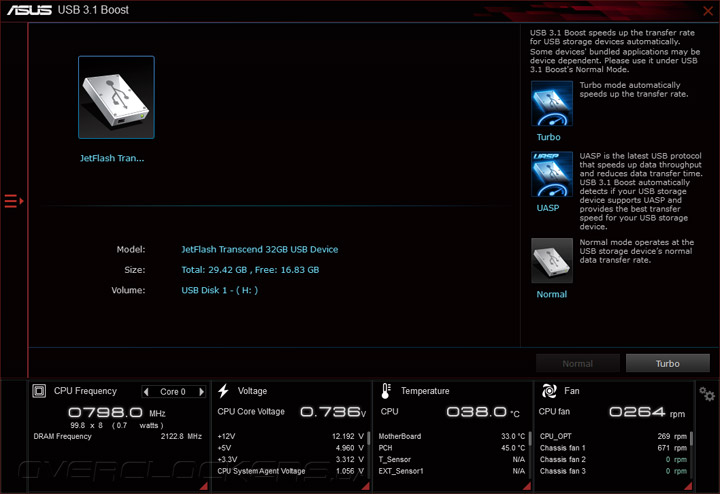Expand the Voltage panel corner triangle

[x=366, y=486]
